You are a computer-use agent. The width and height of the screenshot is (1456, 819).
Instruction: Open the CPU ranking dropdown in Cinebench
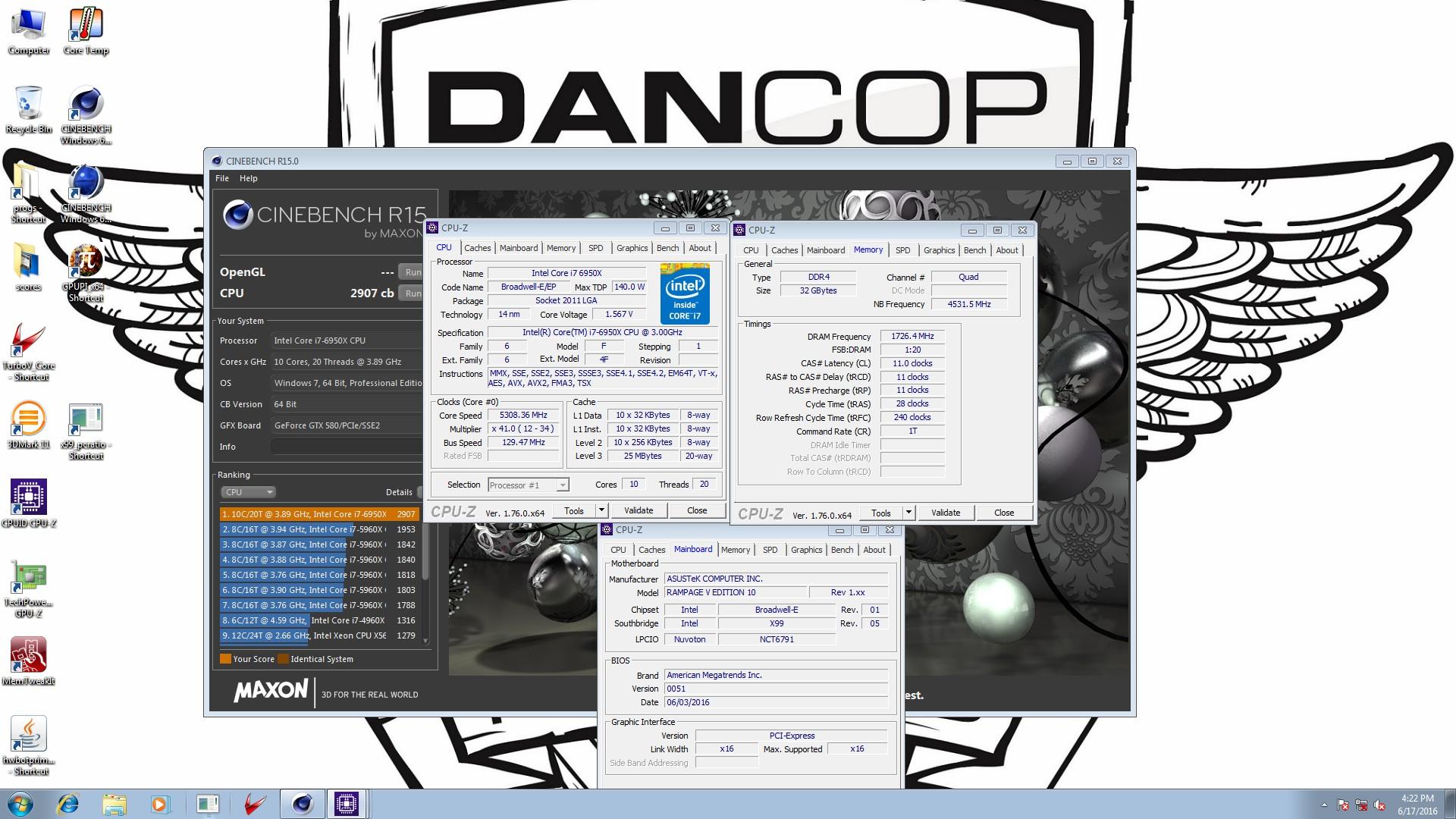[248, 492]
